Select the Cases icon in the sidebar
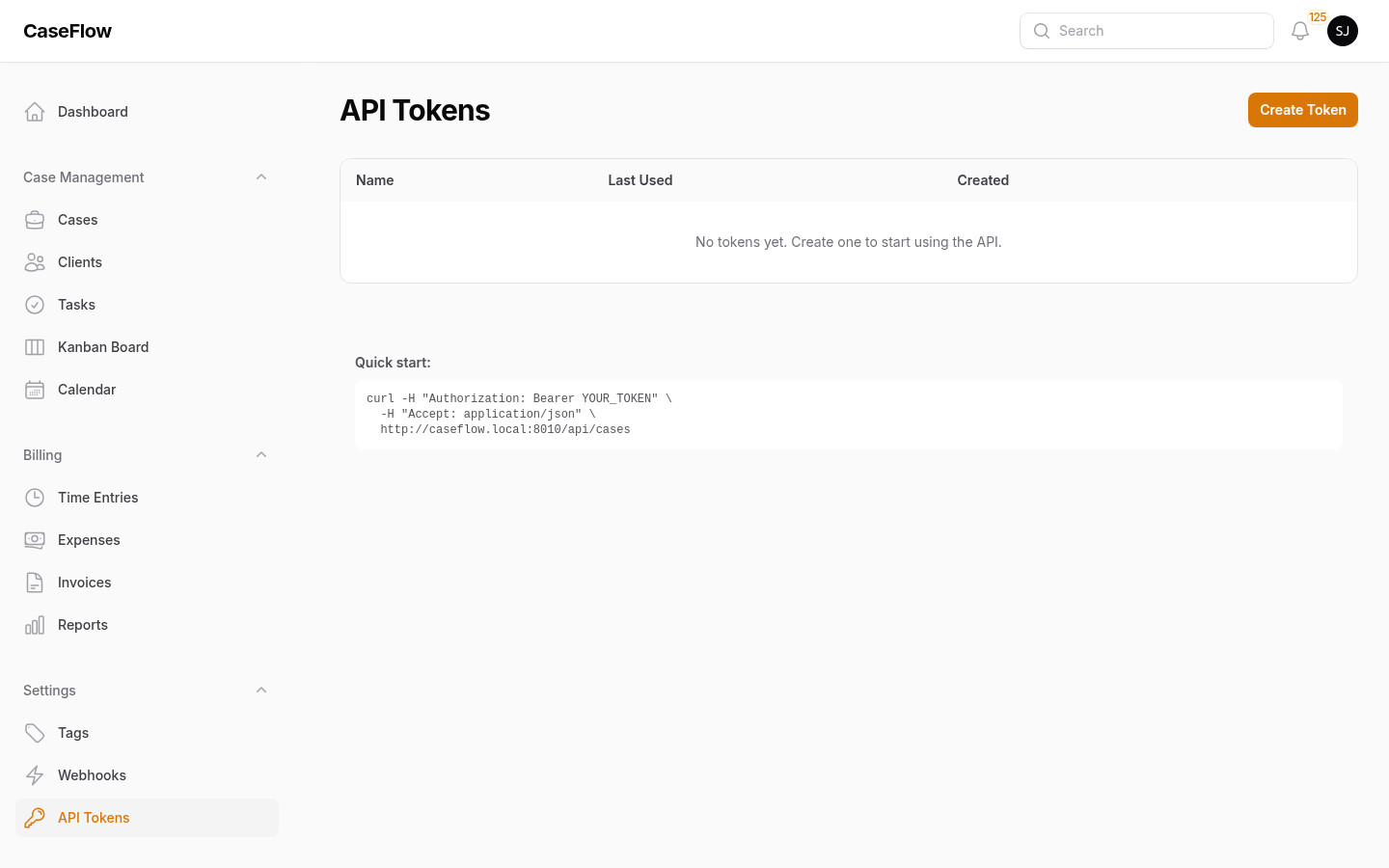Screen dimensions: 1389x868 (x=35, y=220)
